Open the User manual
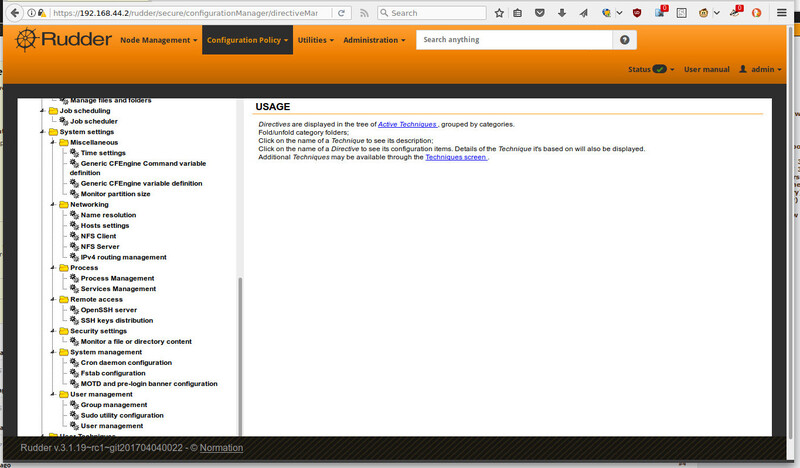Screen dimensions: 800x468 pos(707,69)
